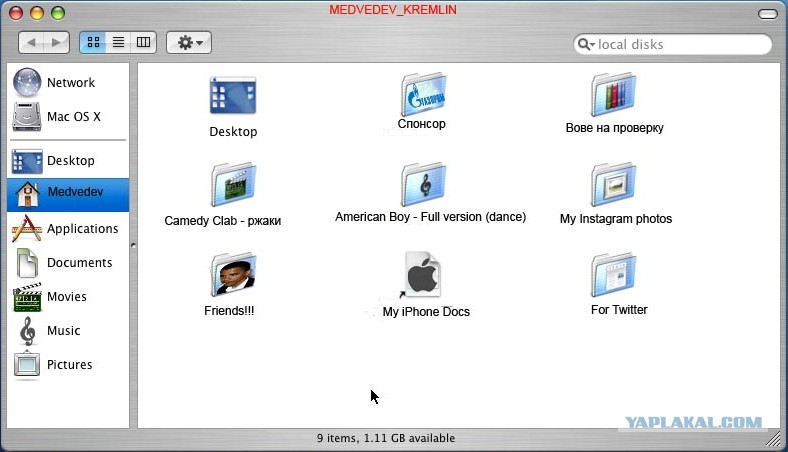788x452 pixels.
Task: Open My iPhone Docs alias
Action: click(x=423, y=275)
